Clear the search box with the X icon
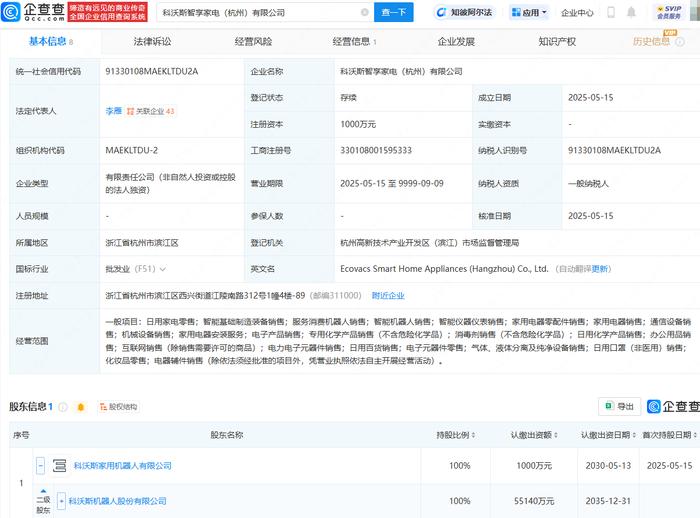This screenshot has height=518, width=700. pos(365,13)
